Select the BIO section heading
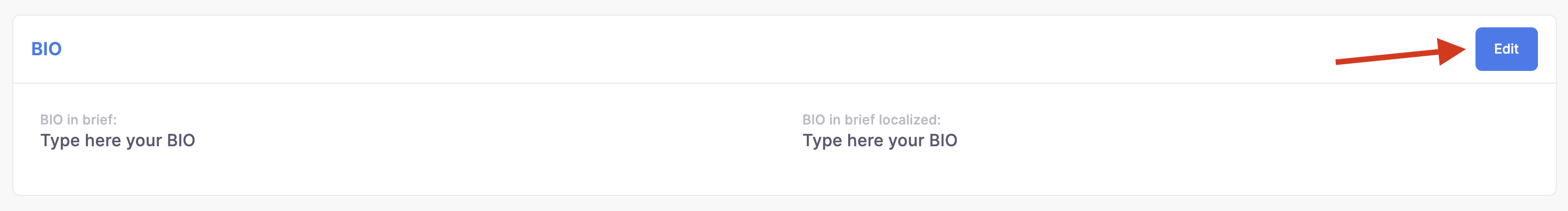Image resolution: width=1568 pixels, height=211 pixels. [x=46, y=49]
